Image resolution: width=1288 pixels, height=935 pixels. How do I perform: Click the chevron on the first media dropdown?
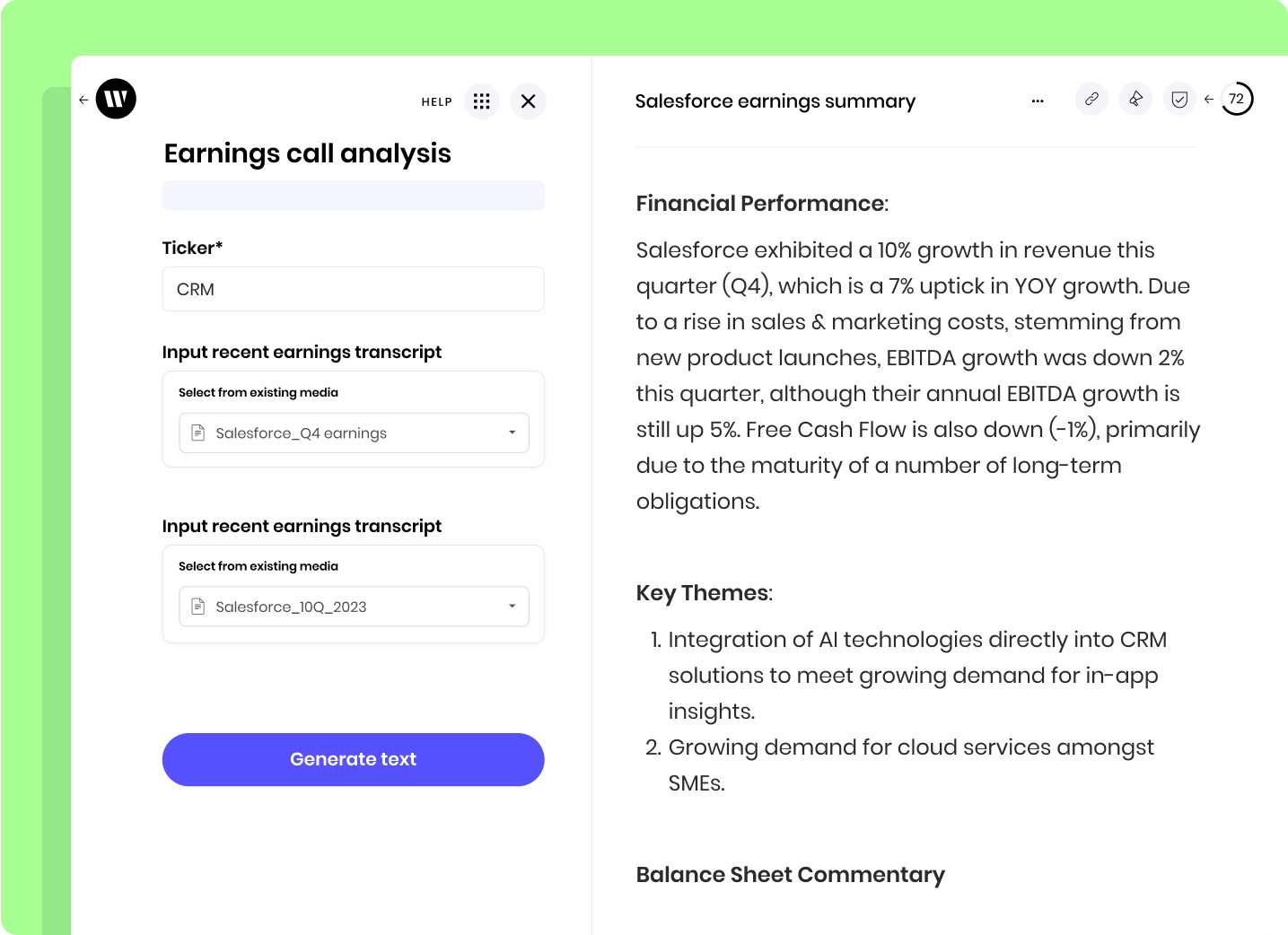[512, 433]
